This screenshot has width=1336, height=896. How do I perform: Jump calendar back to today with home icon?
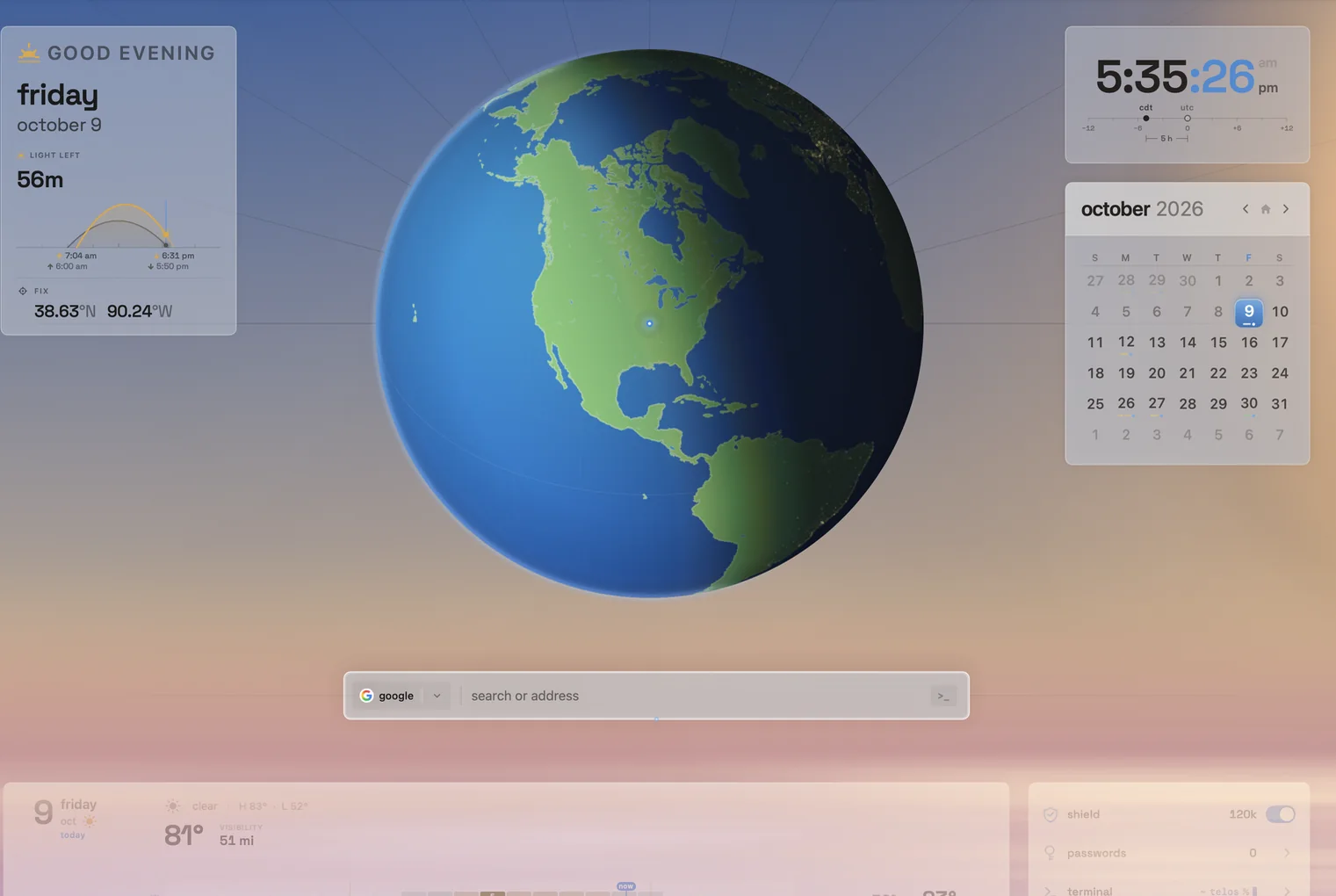point(1266,209)
